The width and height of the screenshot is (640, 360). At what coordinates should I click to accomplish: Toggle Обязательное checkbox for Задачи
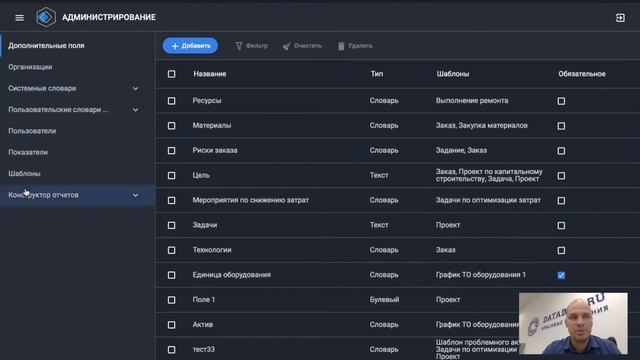coord(561,225)
